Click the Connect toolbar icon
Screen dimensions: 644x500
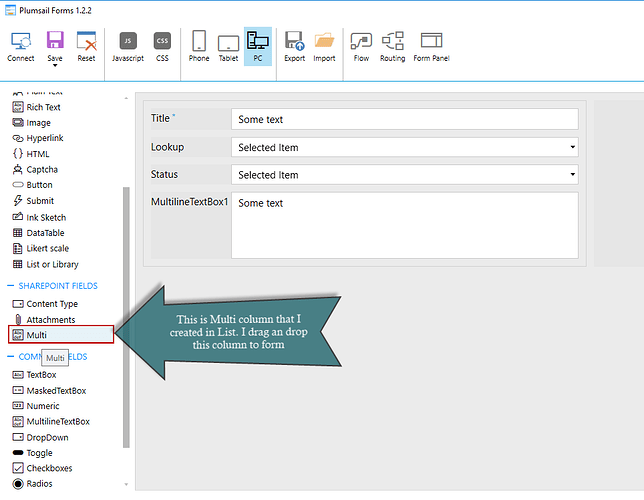coord(21,47)
